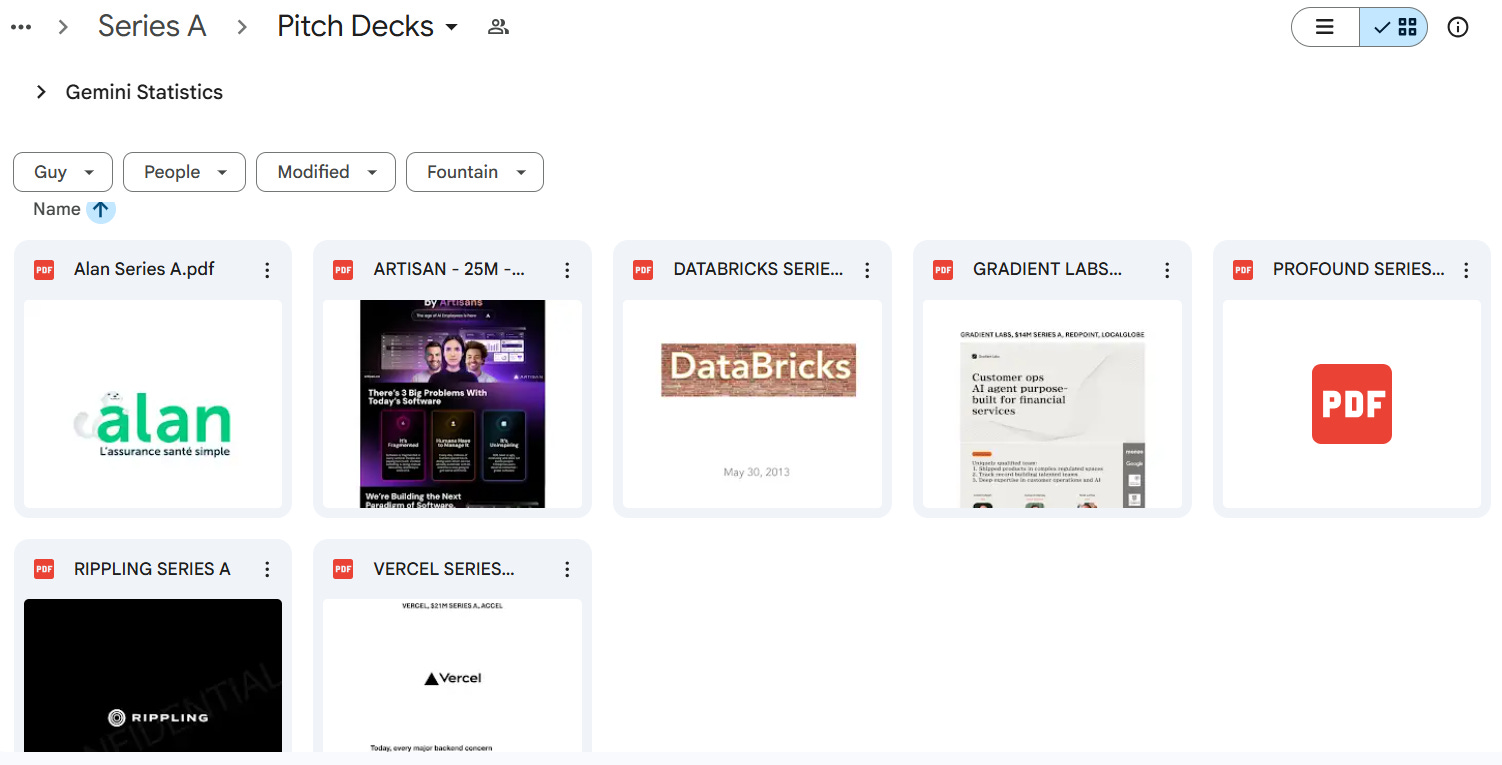The height and width of the screenshot is (765, 1502).
Task: Open the Modified filter dropdown
Action: [326, 172]
